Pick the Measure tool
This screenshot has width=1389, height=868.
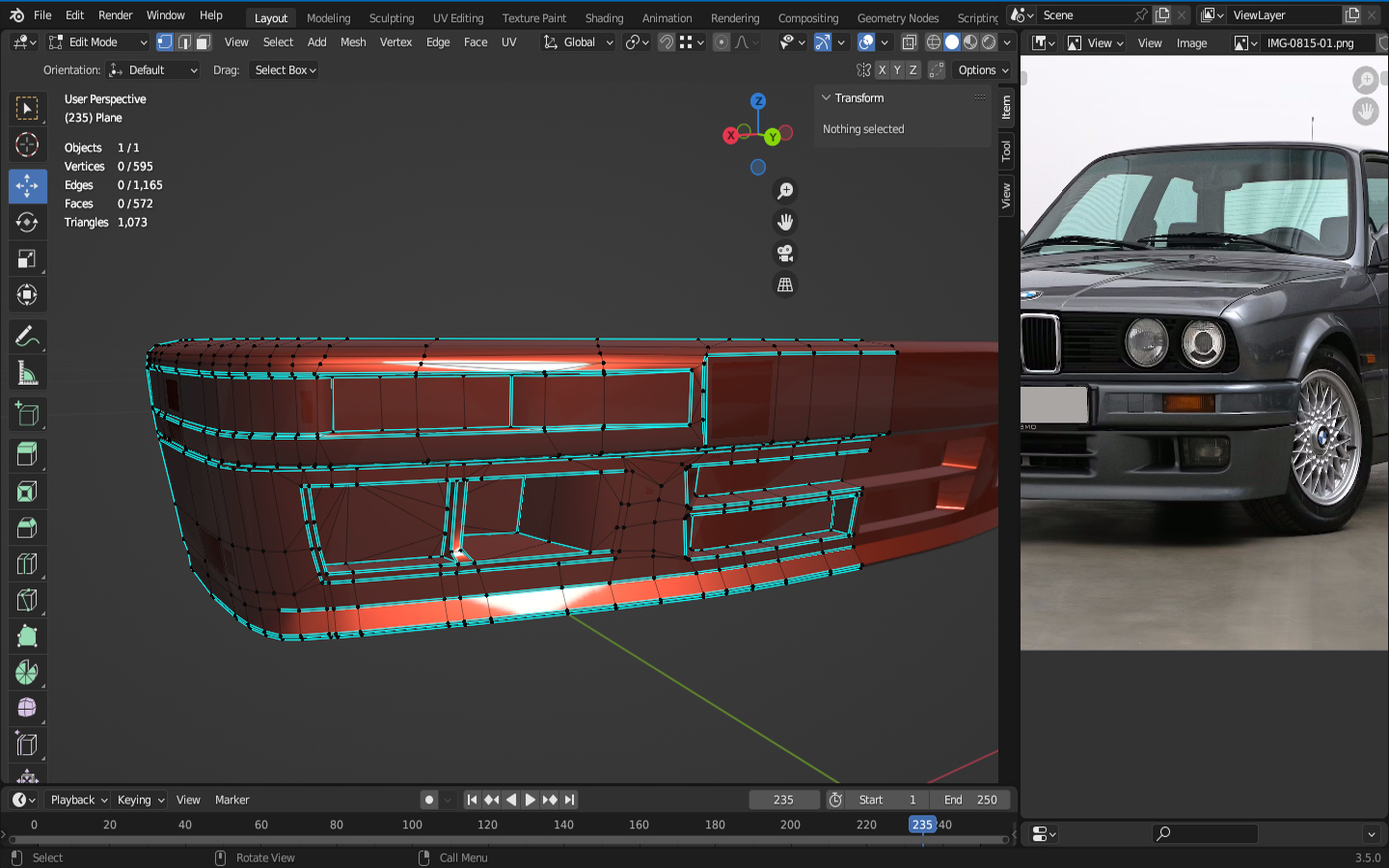coord(27,373)
